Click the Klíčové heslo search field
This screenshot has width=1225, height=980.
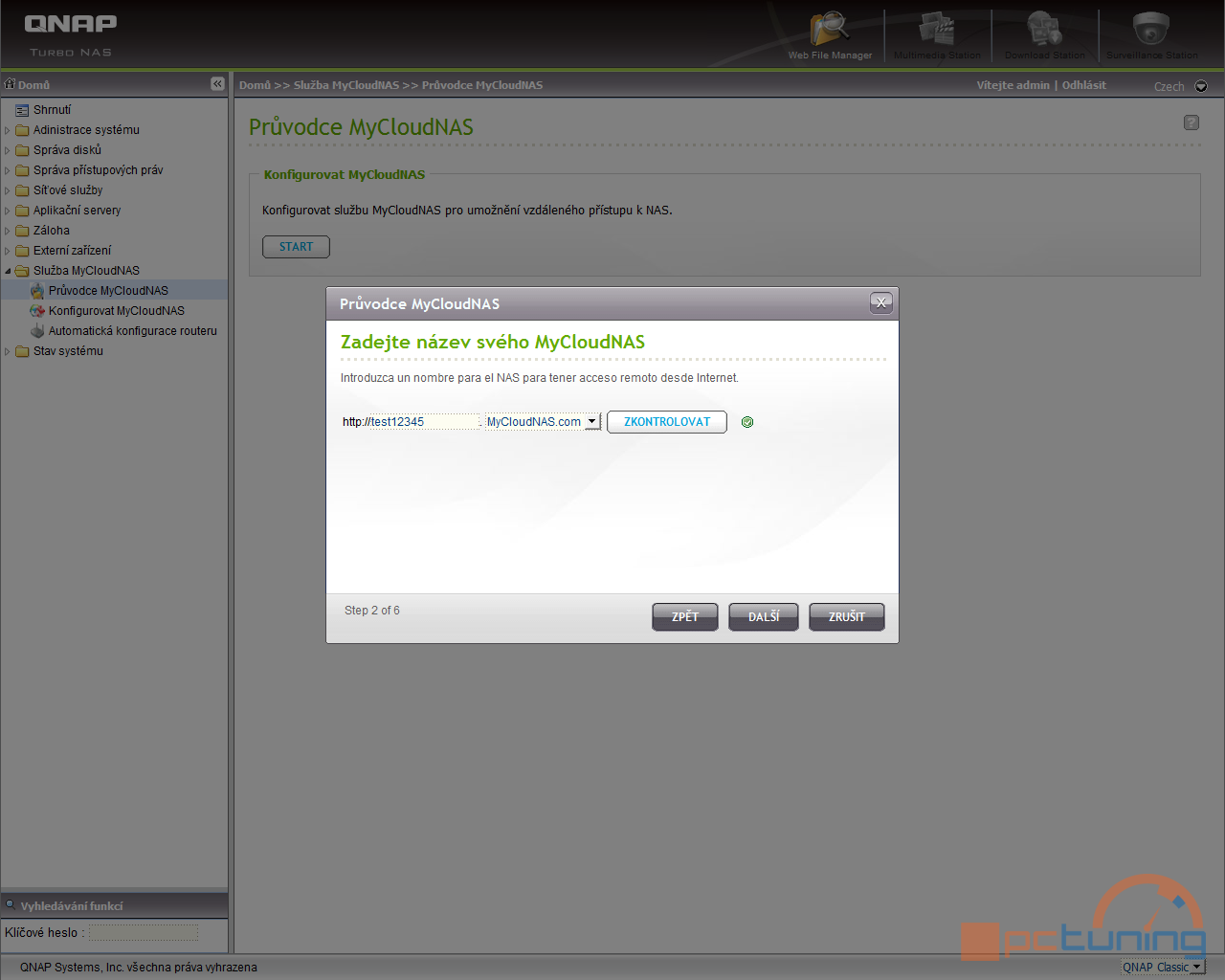144,932
